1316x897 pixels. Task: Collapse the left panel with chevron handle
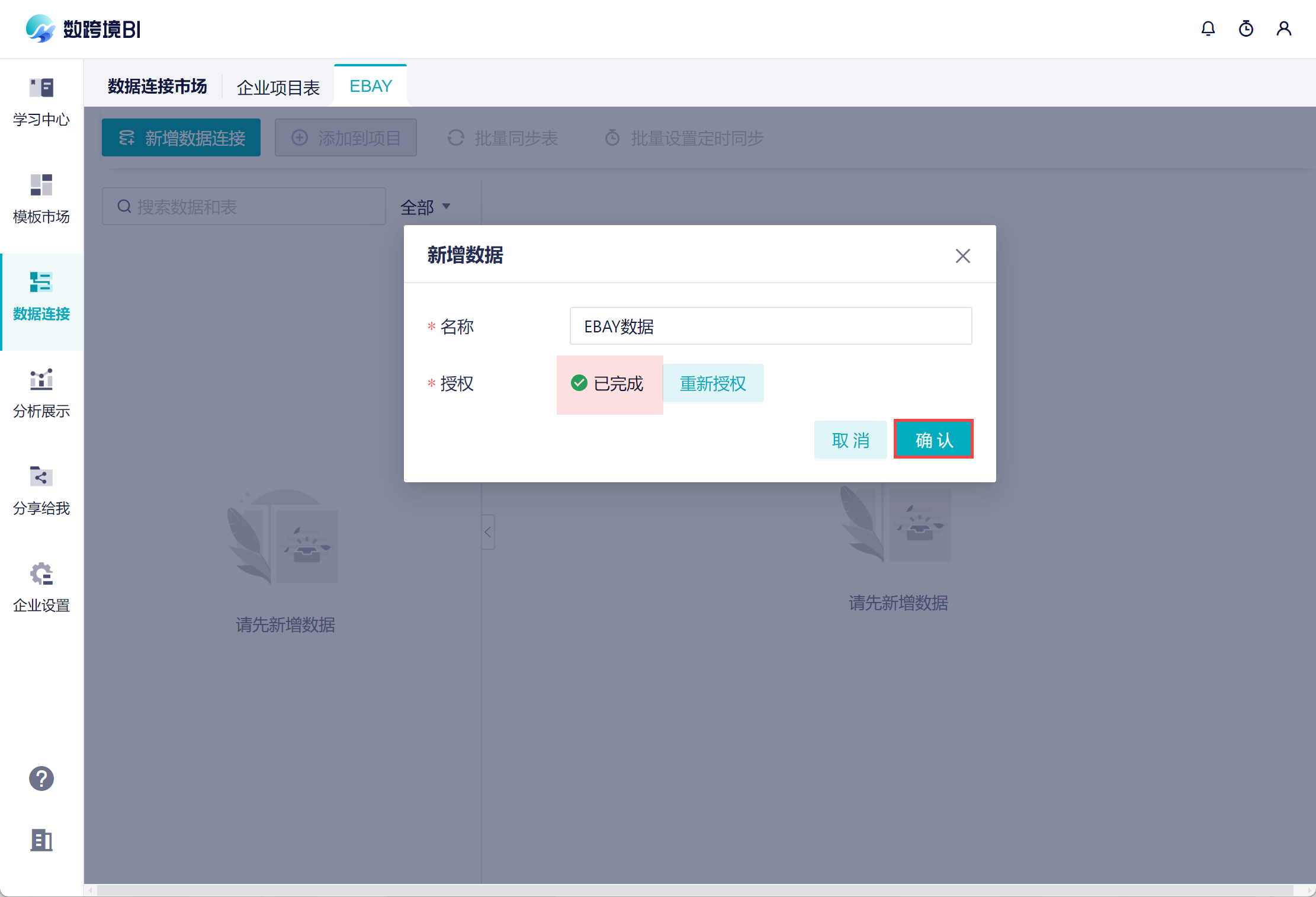click(x=488, y=532)
